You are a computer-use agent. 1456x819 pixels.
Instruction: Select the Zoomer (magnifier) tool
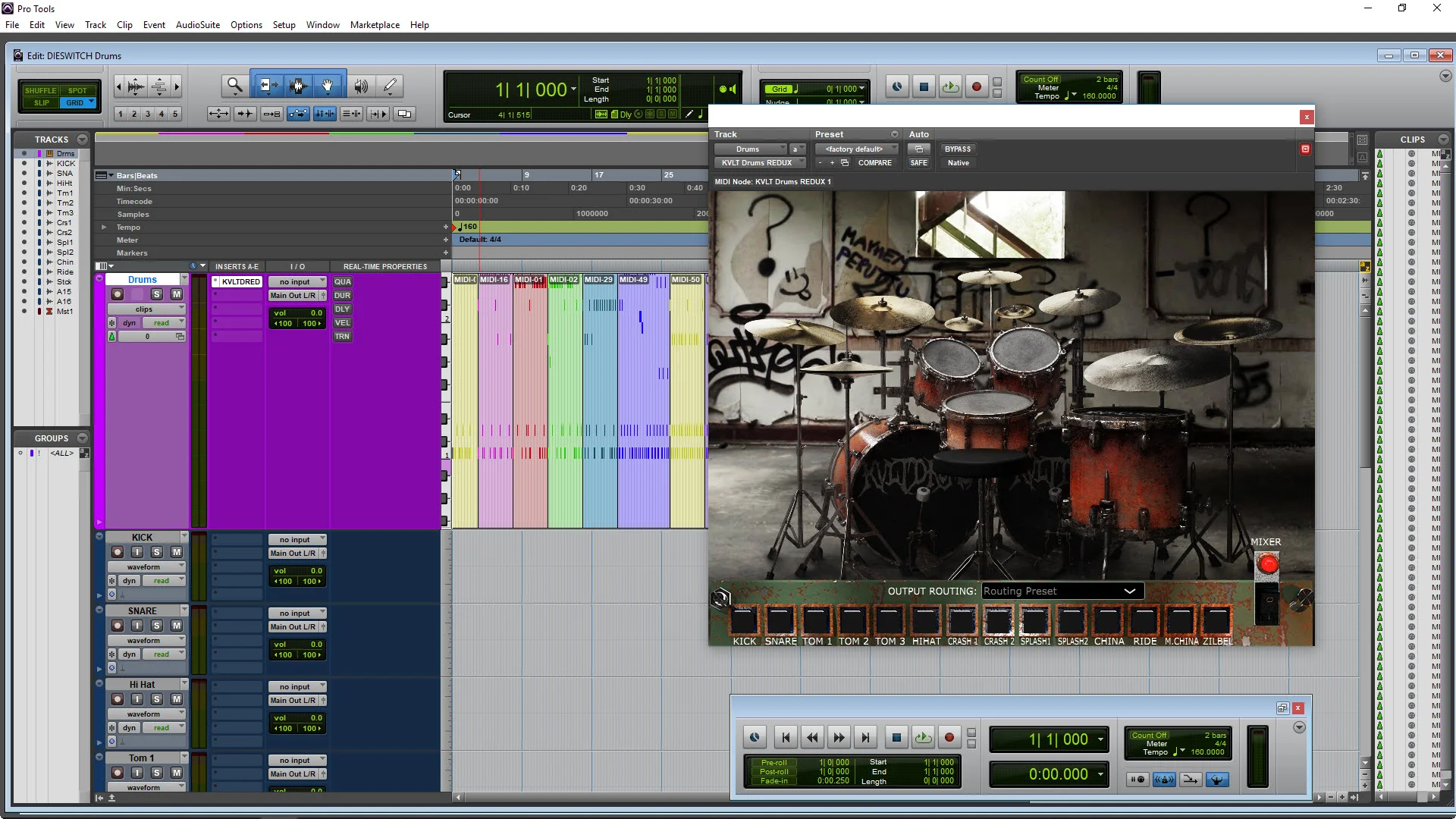coord(235,86)
